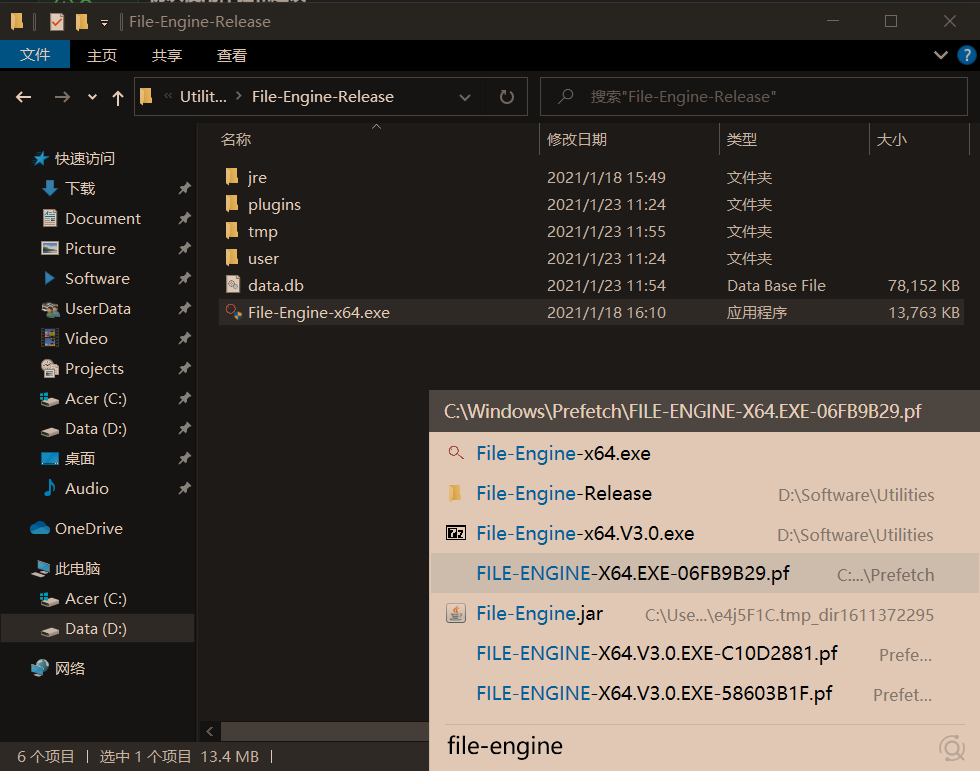980x771 pixels.
Task: Switch to the 主页 ribbon tab
Action: [x=102, y=56]
